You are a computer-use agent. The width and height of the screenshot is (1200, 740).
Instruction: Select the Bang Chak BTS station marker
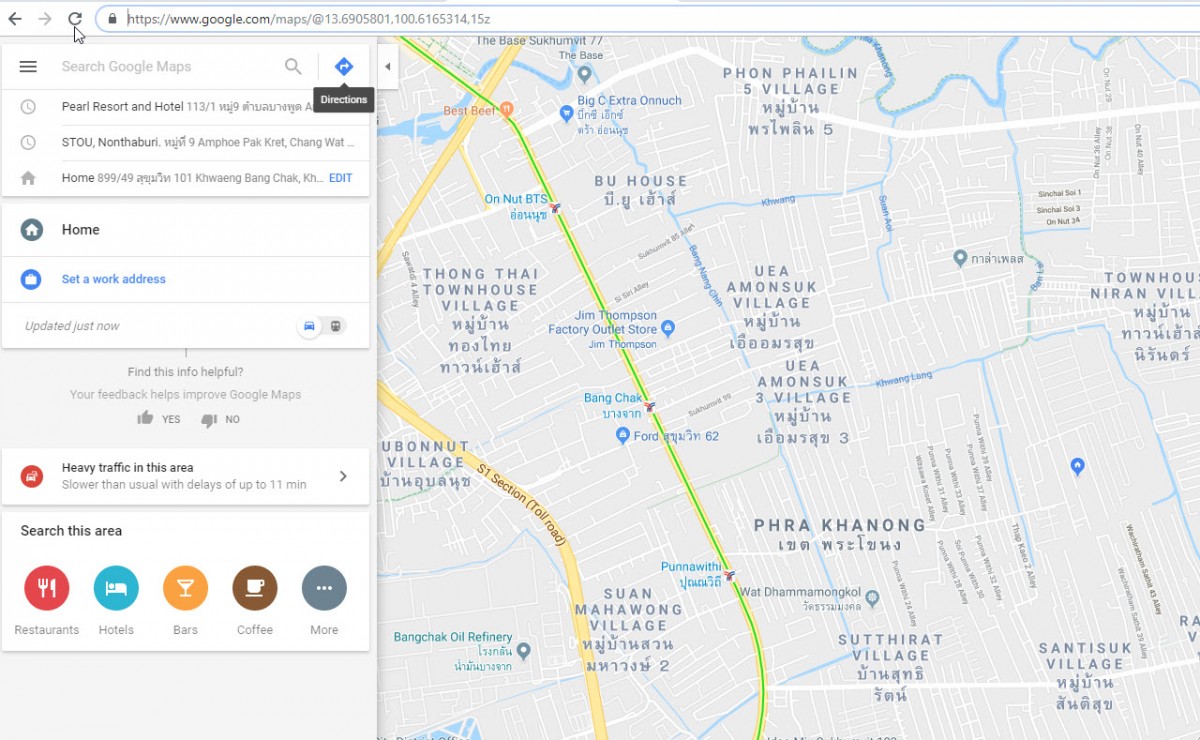650,407
